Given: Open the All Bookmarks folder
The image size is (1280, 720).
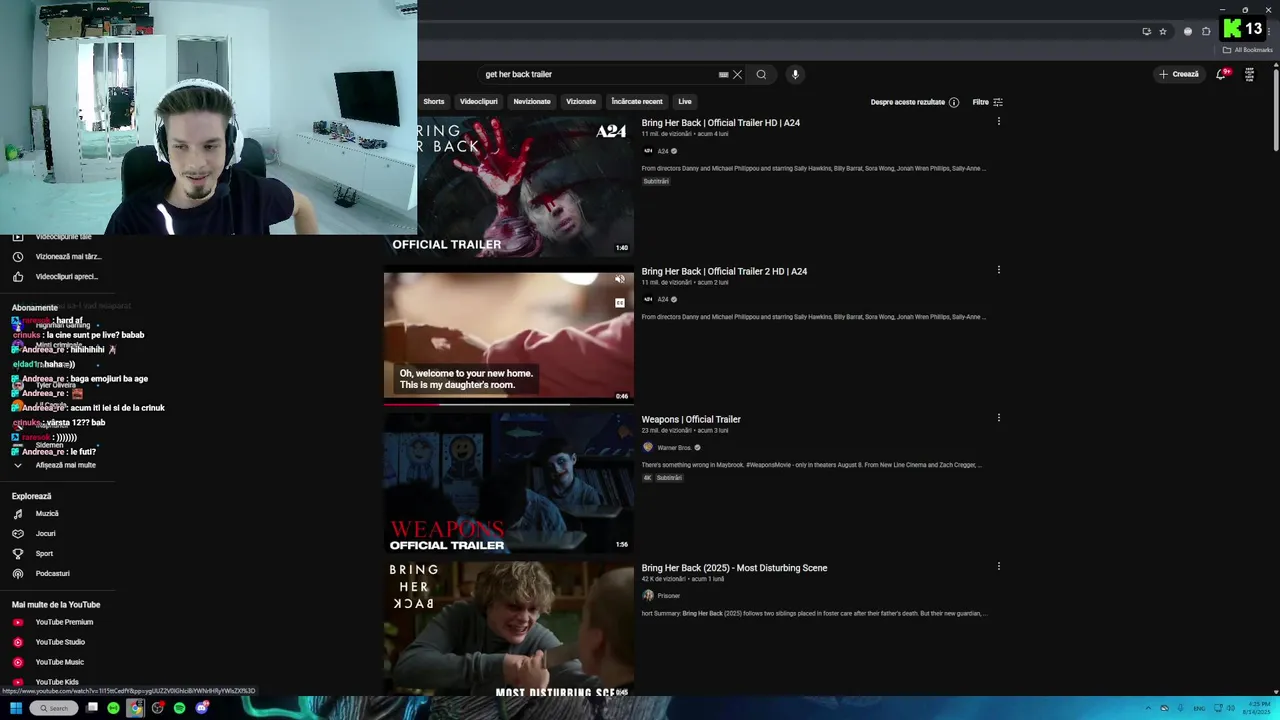Looking at the screenshot, I should coord(1248,50).
